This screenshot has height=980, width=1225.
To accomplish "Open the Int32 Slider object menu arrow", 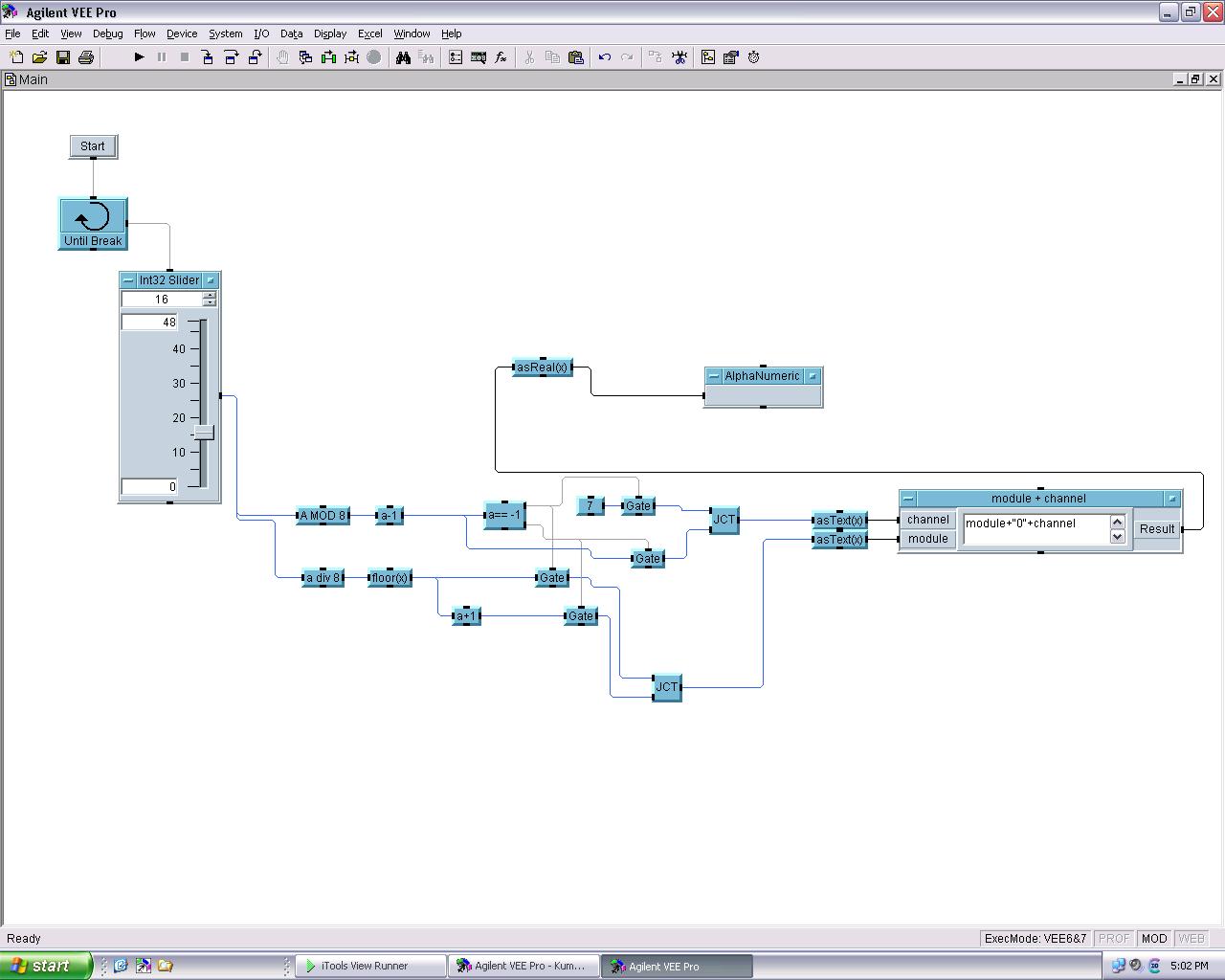I will (x=211, y=280).
